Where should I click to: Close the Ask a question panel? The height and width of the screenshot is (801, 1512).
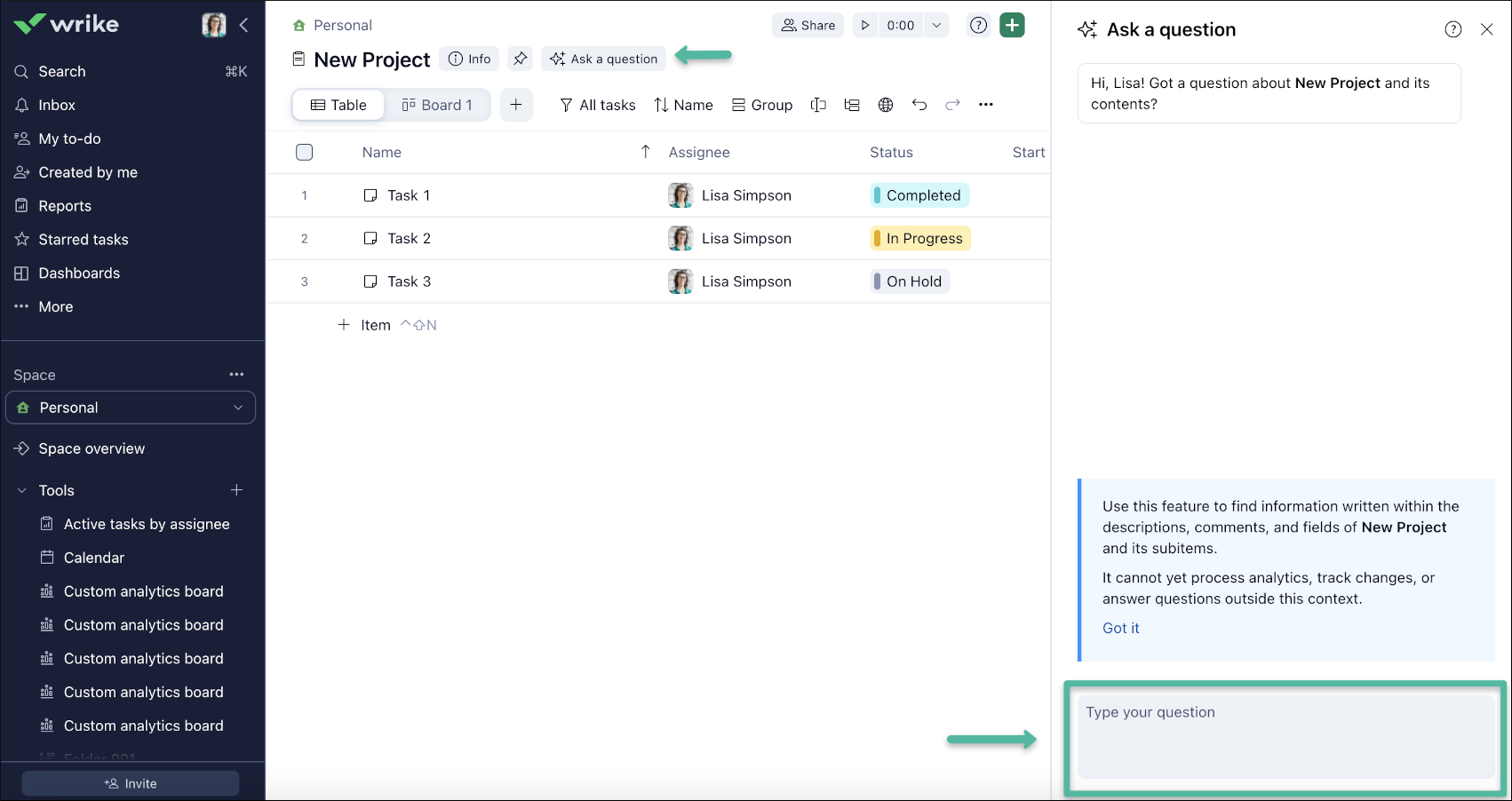(1487, 29)
